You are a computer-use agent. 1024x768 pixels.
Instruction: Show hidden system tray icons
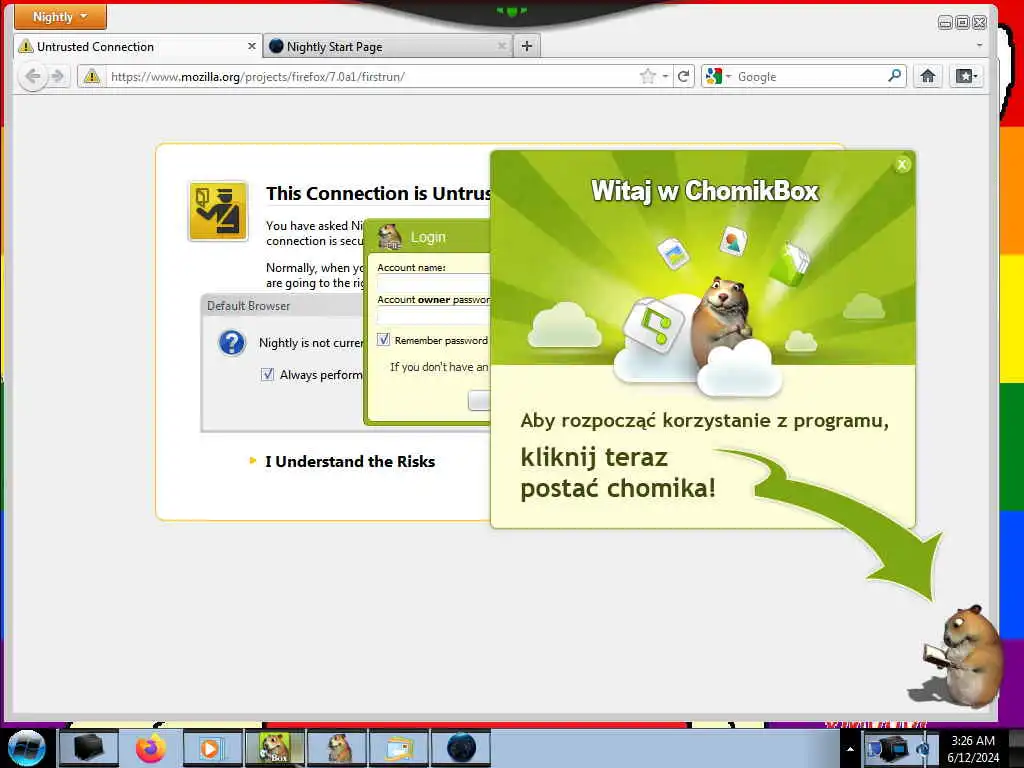[850, 749]
